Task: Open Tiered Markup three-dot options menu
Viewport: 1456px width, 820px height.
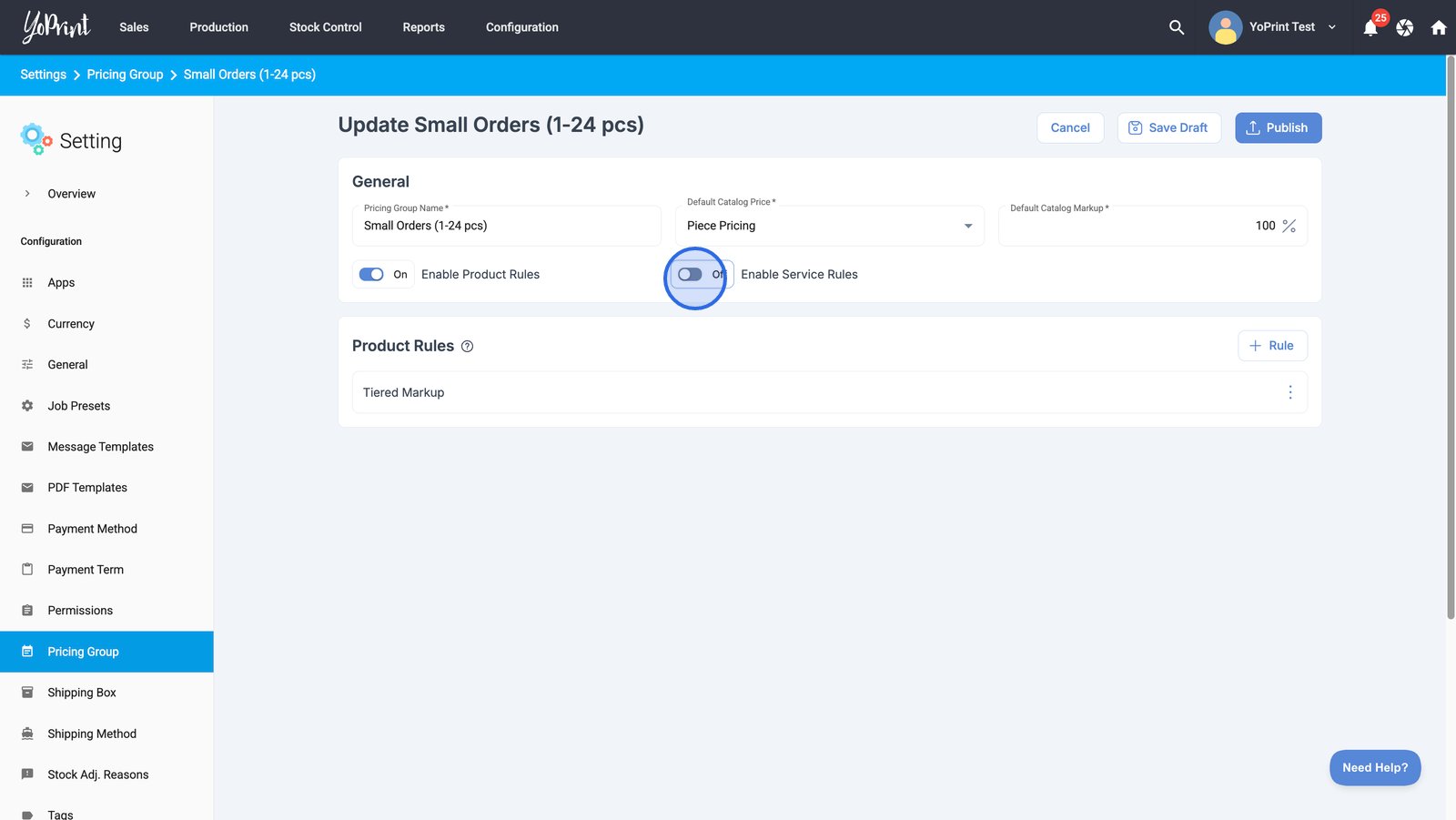Action: pos(1289,392)
